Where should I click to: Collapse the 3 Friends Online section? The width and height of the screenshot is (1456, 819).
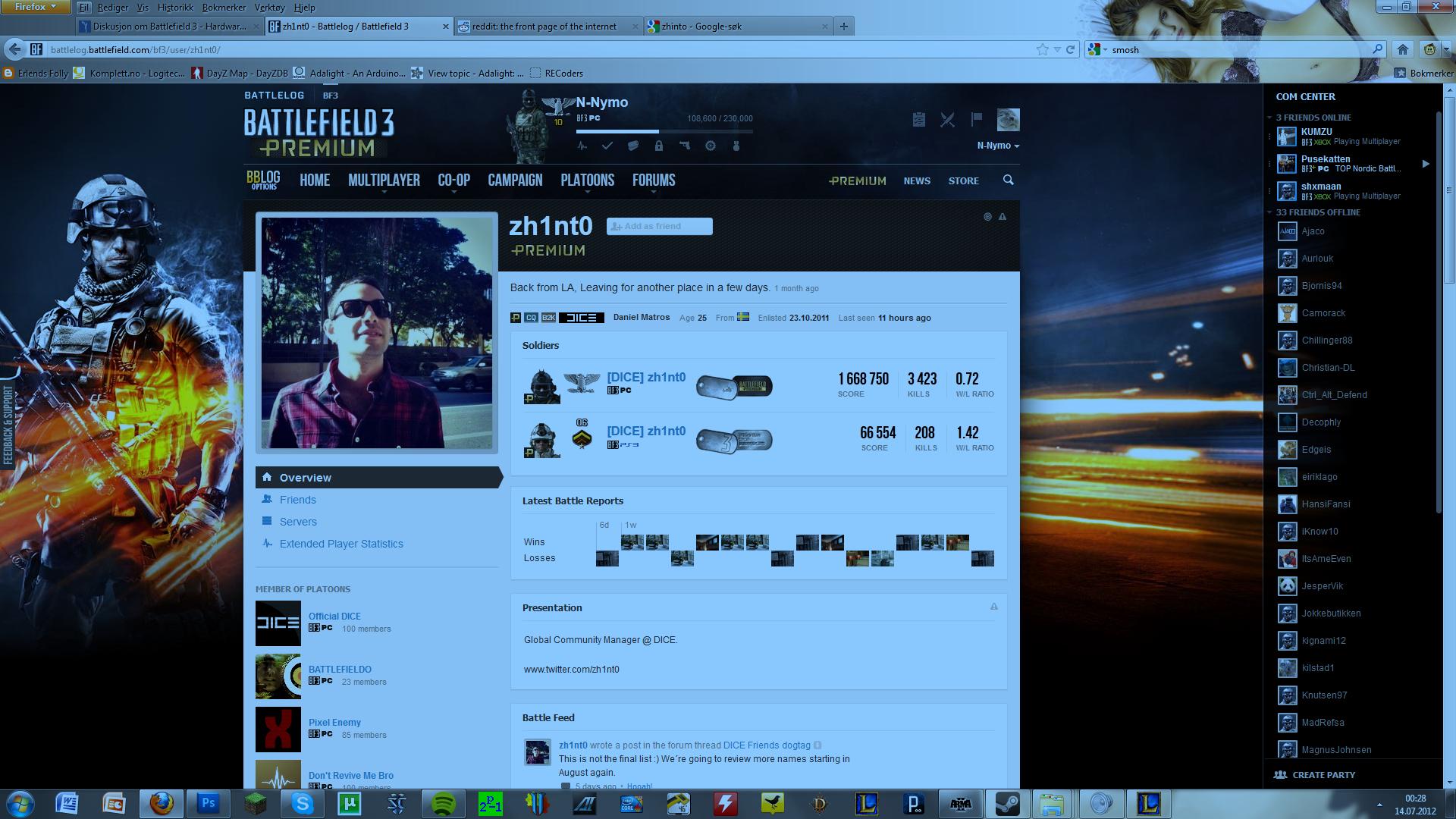(x=1269, y=118)
